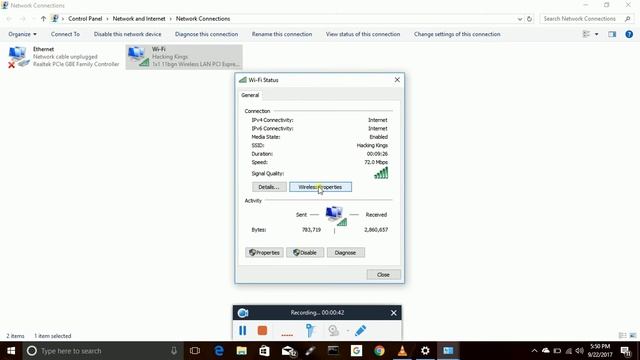Select the General tab

click(x=250, y=95)
